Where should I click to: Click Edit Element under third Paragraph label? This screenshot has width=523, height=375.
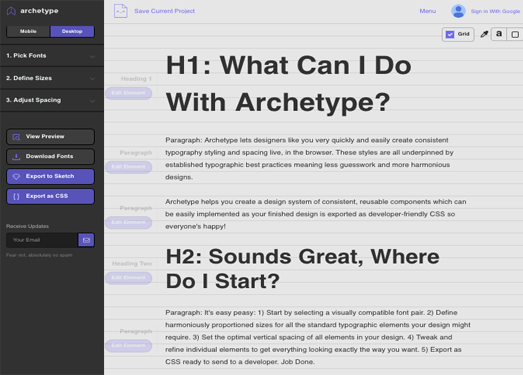tap(128, 345)
